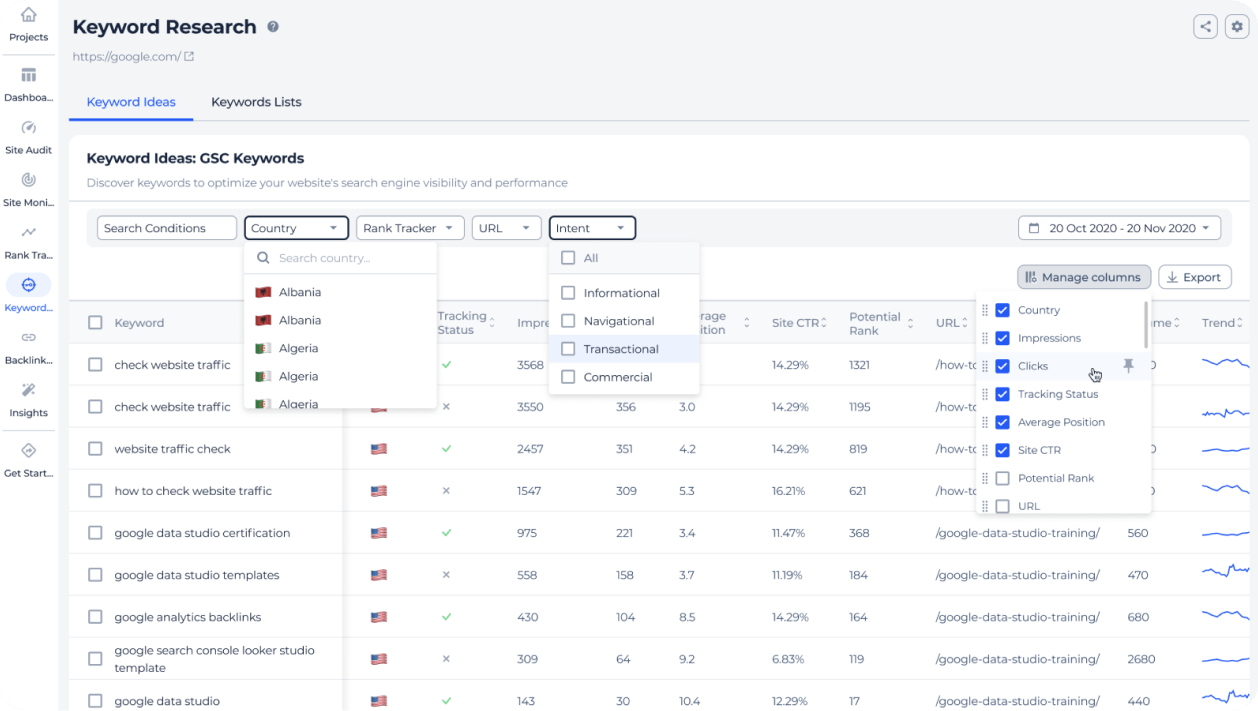Click sort arrows on Potential Rank column
Viewport: 1258px width, 711px height.
tap(910, 323)
